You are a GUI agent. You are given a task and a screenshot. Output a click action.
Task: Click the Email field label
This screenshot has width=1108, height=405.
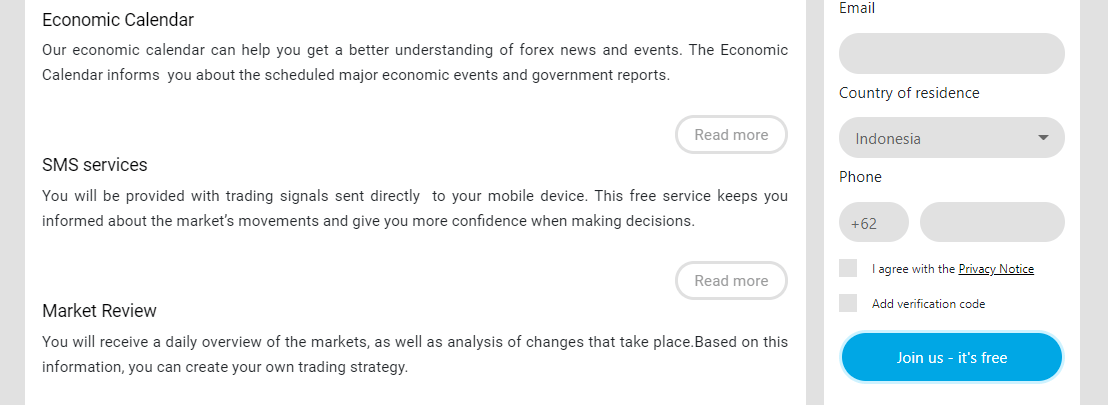click(856, 8)
